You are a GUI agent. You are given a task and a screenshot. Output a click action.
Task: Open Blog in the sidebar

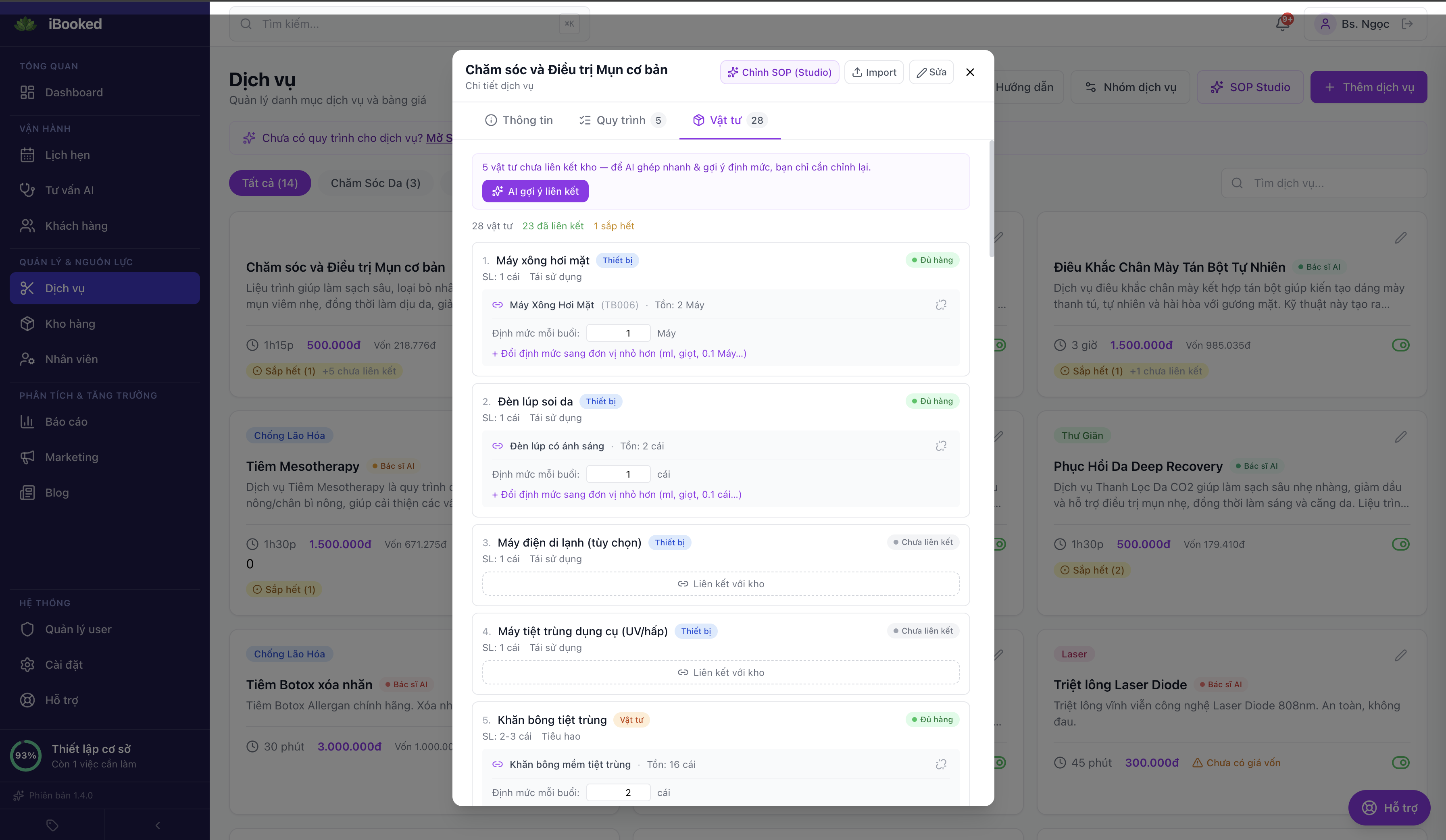pos(104,492)
